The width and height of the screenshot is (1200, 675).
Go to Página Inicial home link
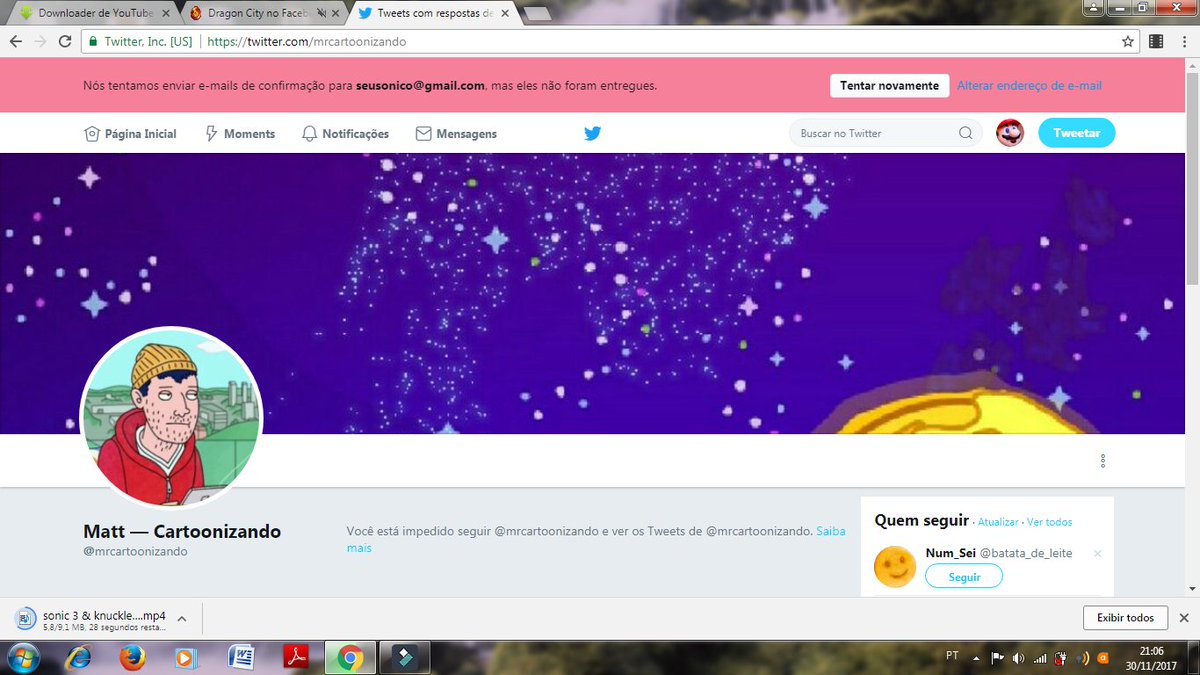(131, 134)
